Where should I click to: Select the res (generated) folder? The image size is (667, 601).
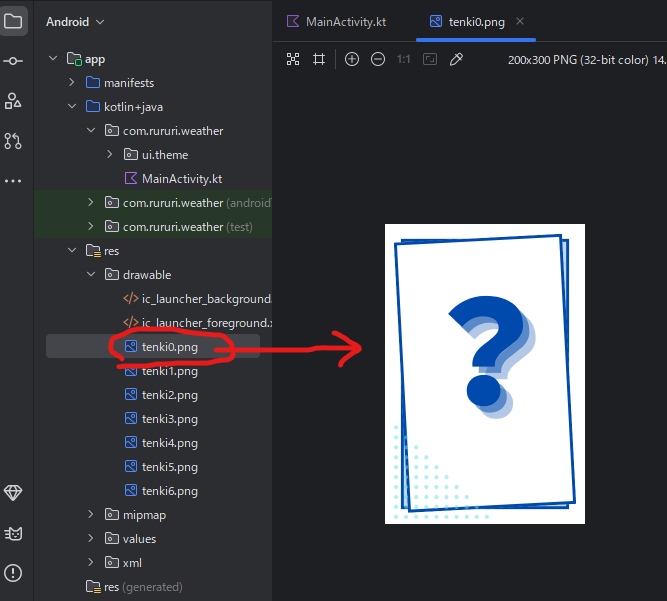(134, 587)
